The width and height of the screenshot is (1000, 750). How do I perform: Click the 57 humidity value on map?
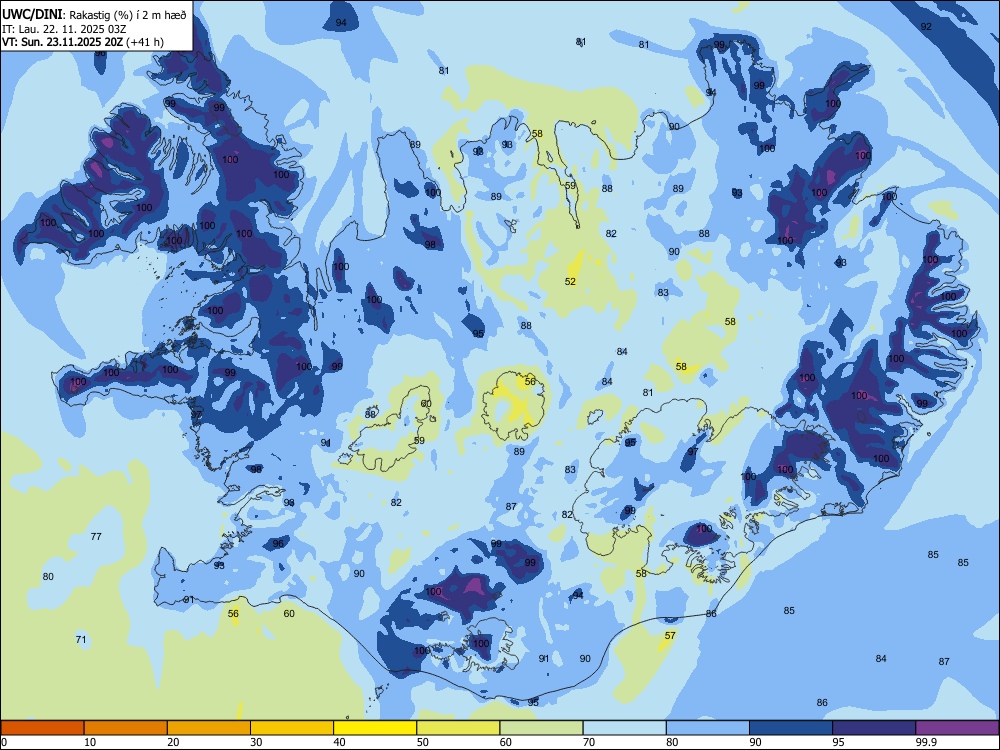(x=670, y=635)
